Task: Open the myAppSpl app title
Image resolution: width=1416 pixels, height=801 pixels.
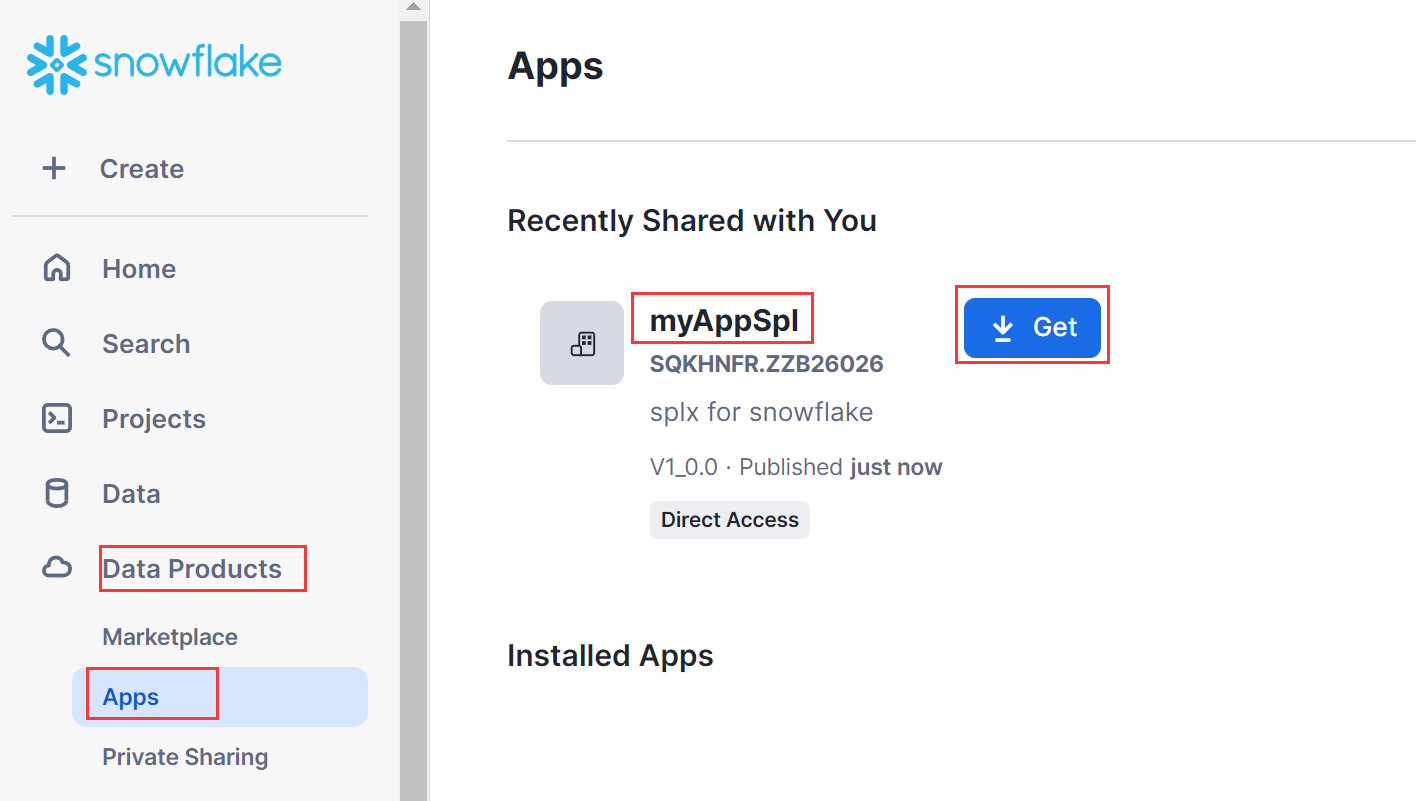Action: click(724, 321)
